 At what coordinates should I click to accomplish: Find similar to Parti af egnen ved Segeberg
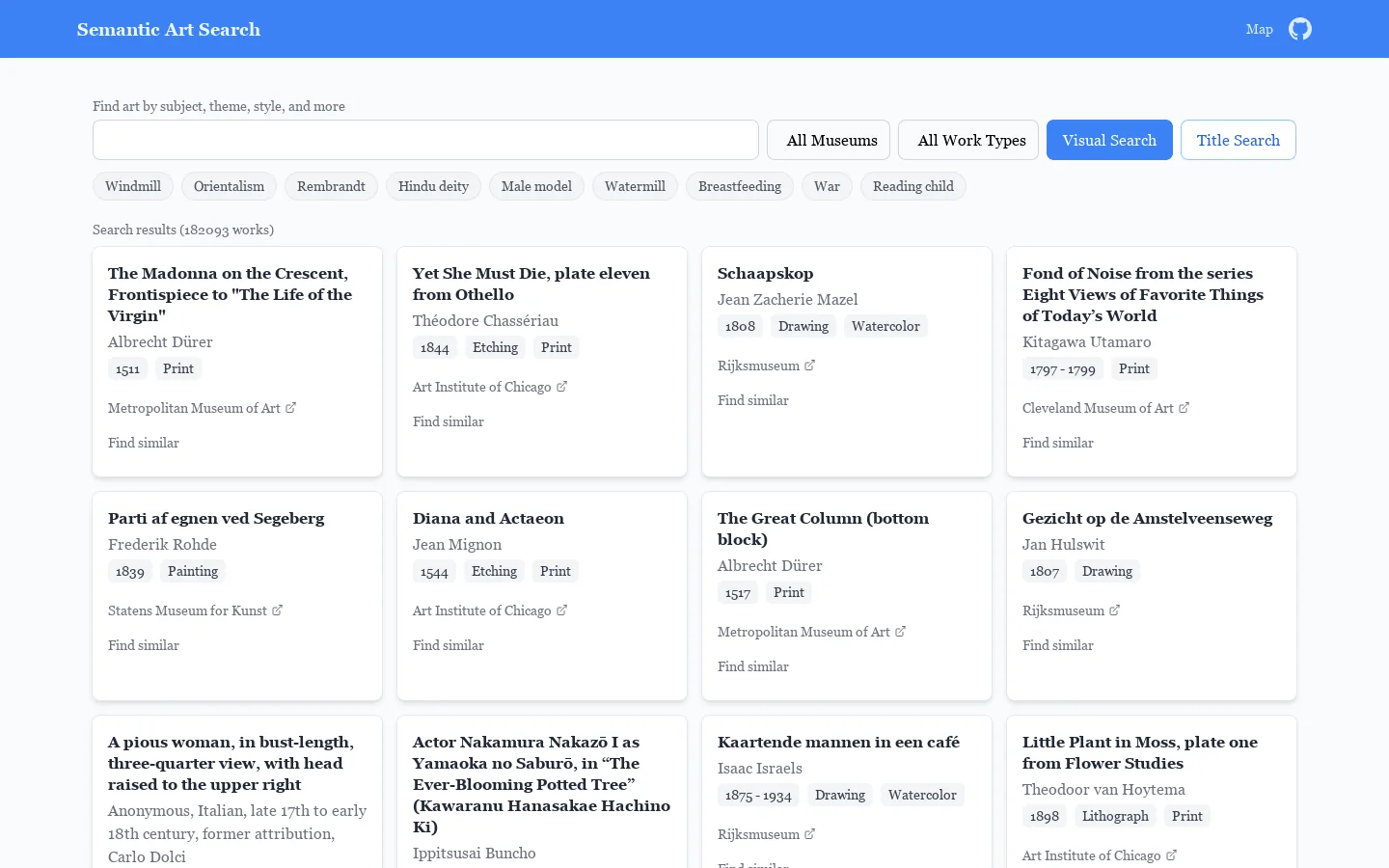pos(144,645)
